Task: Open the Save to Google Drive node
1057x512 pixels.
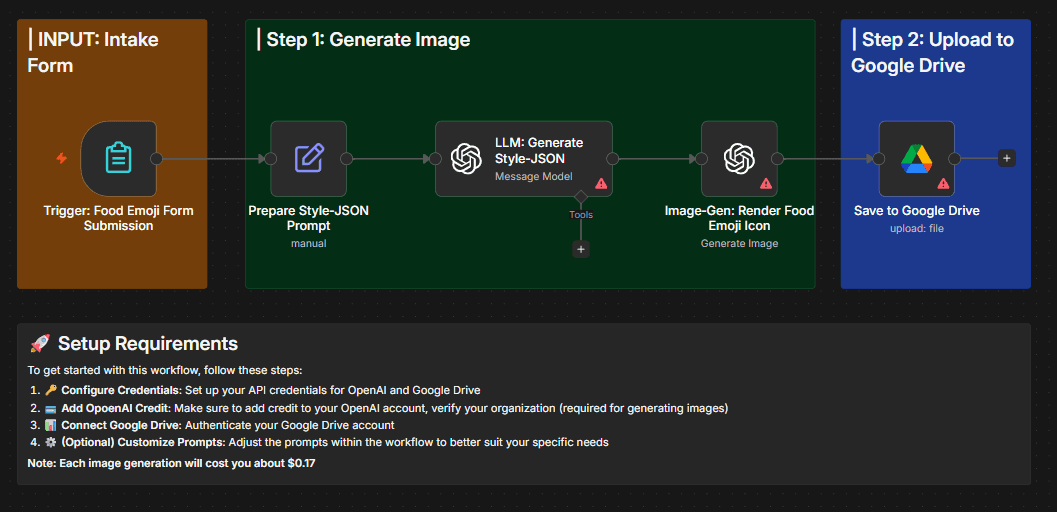Action: click(917, 158)
